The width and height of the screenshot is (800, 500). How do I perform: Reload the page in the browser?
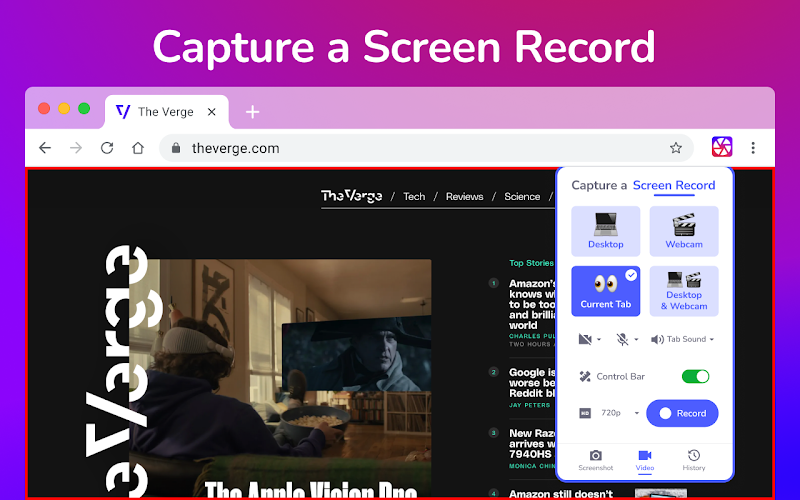point(107,148)
